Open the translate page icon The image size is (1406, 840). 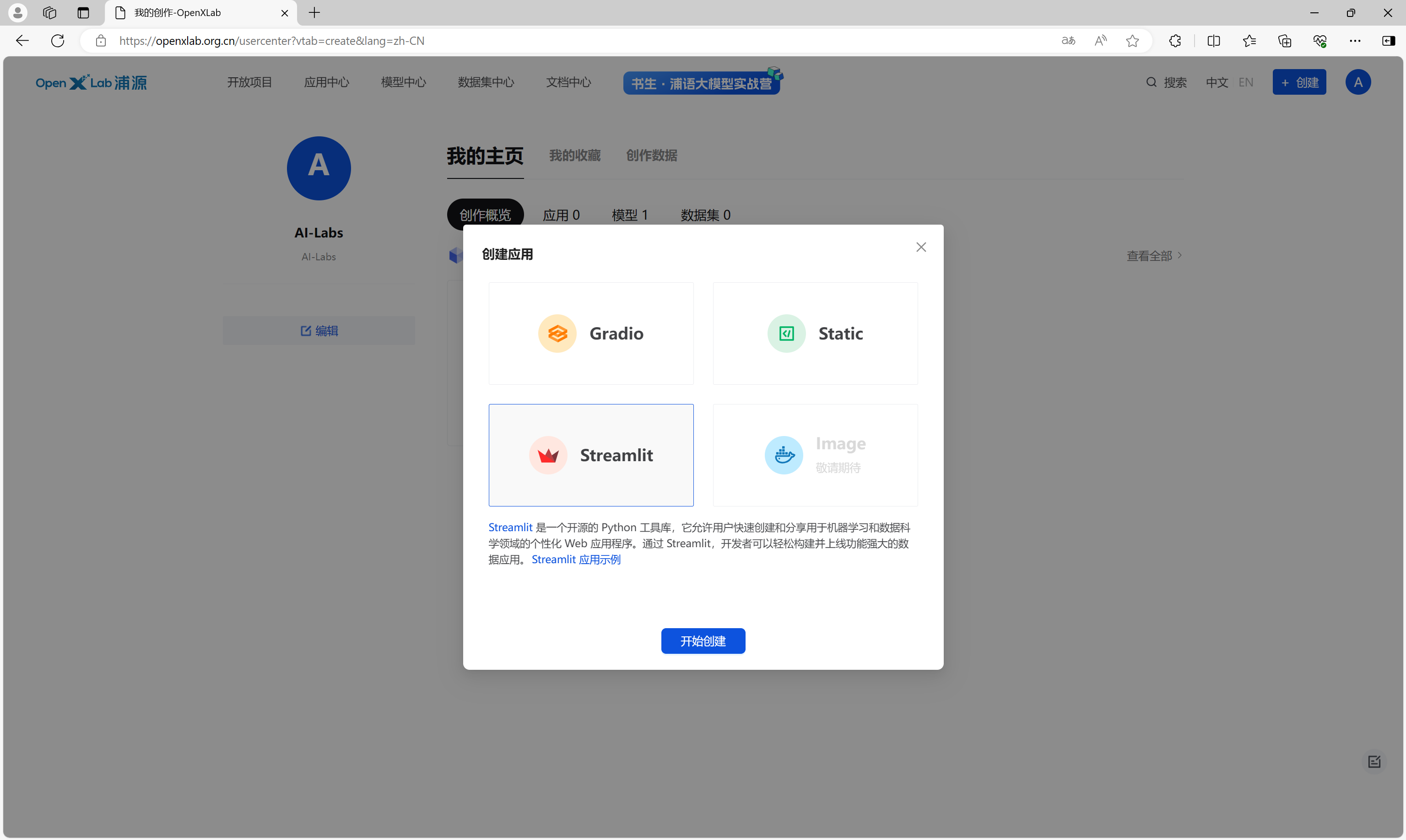click(1068, 41)
